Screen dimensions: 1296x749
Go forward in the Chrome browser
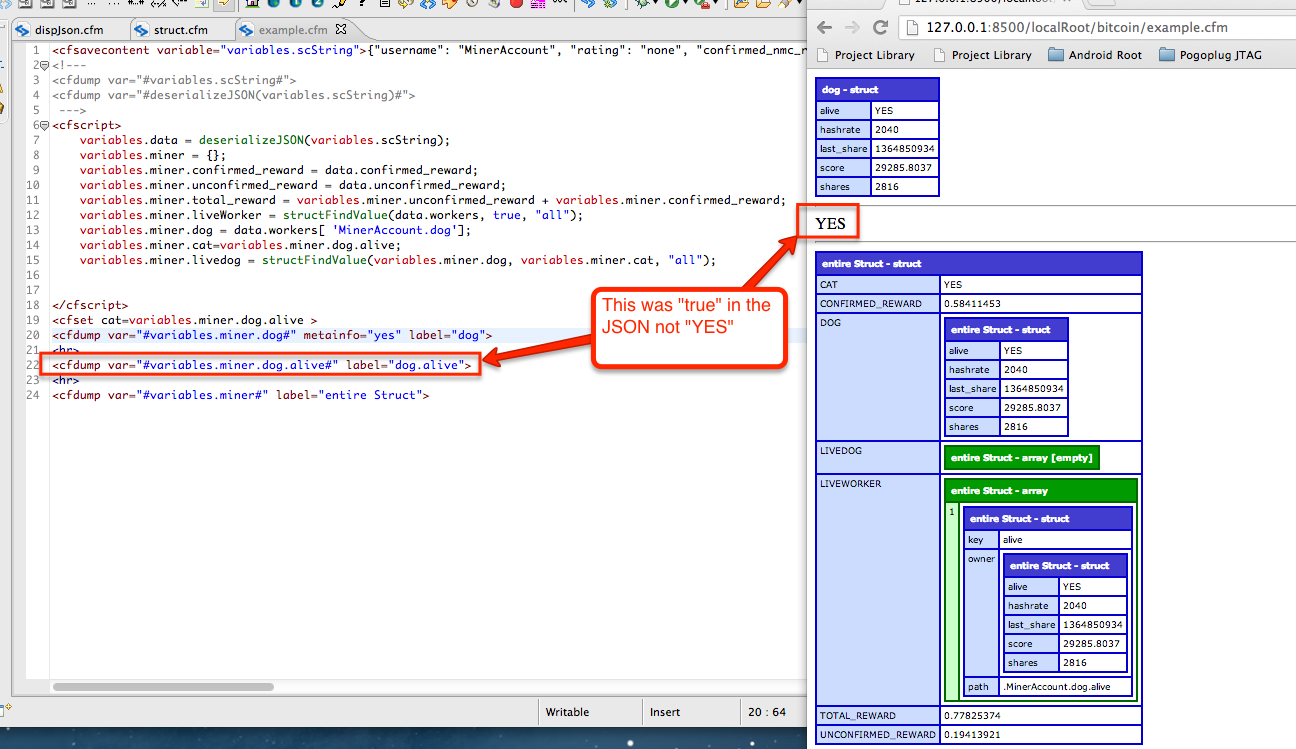852,27
